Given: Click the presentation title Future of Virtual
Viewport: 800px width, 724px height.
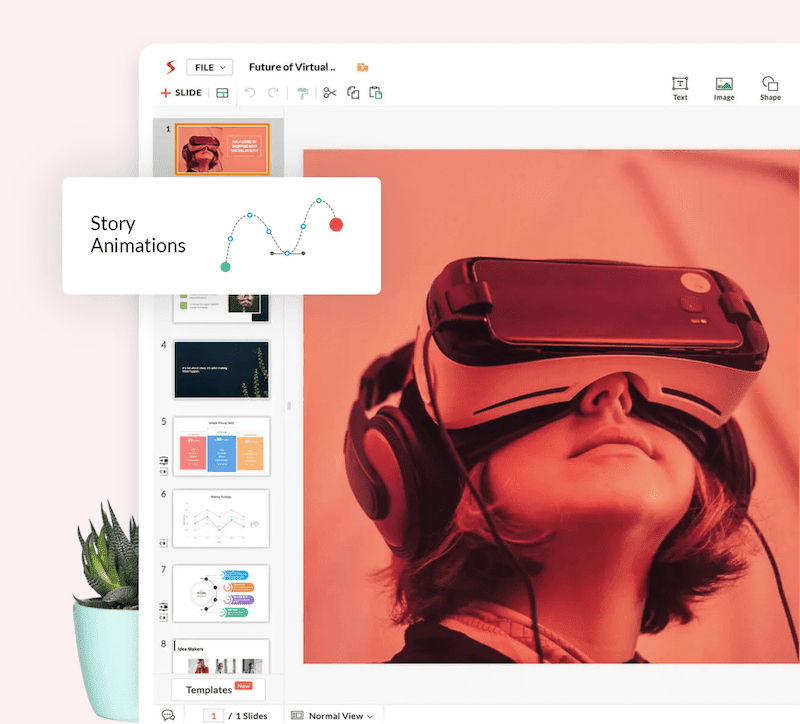Looking at the screenshot, I should [292, 67].
